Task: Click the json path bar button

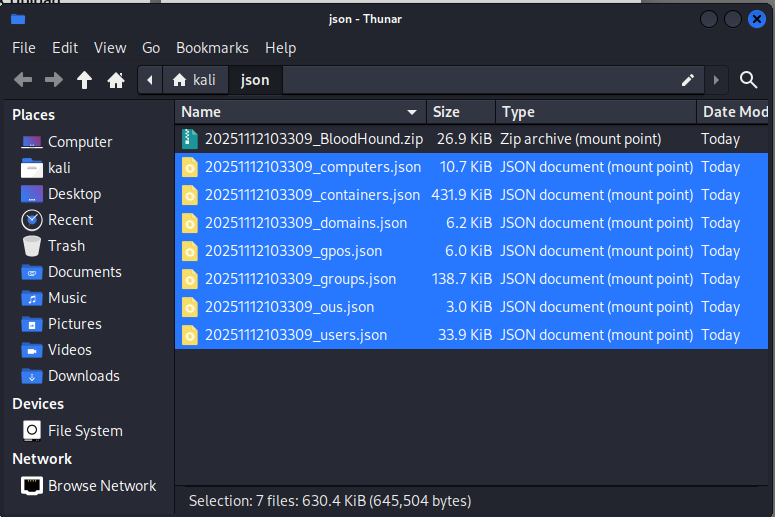Action: (x=255, y=80)
